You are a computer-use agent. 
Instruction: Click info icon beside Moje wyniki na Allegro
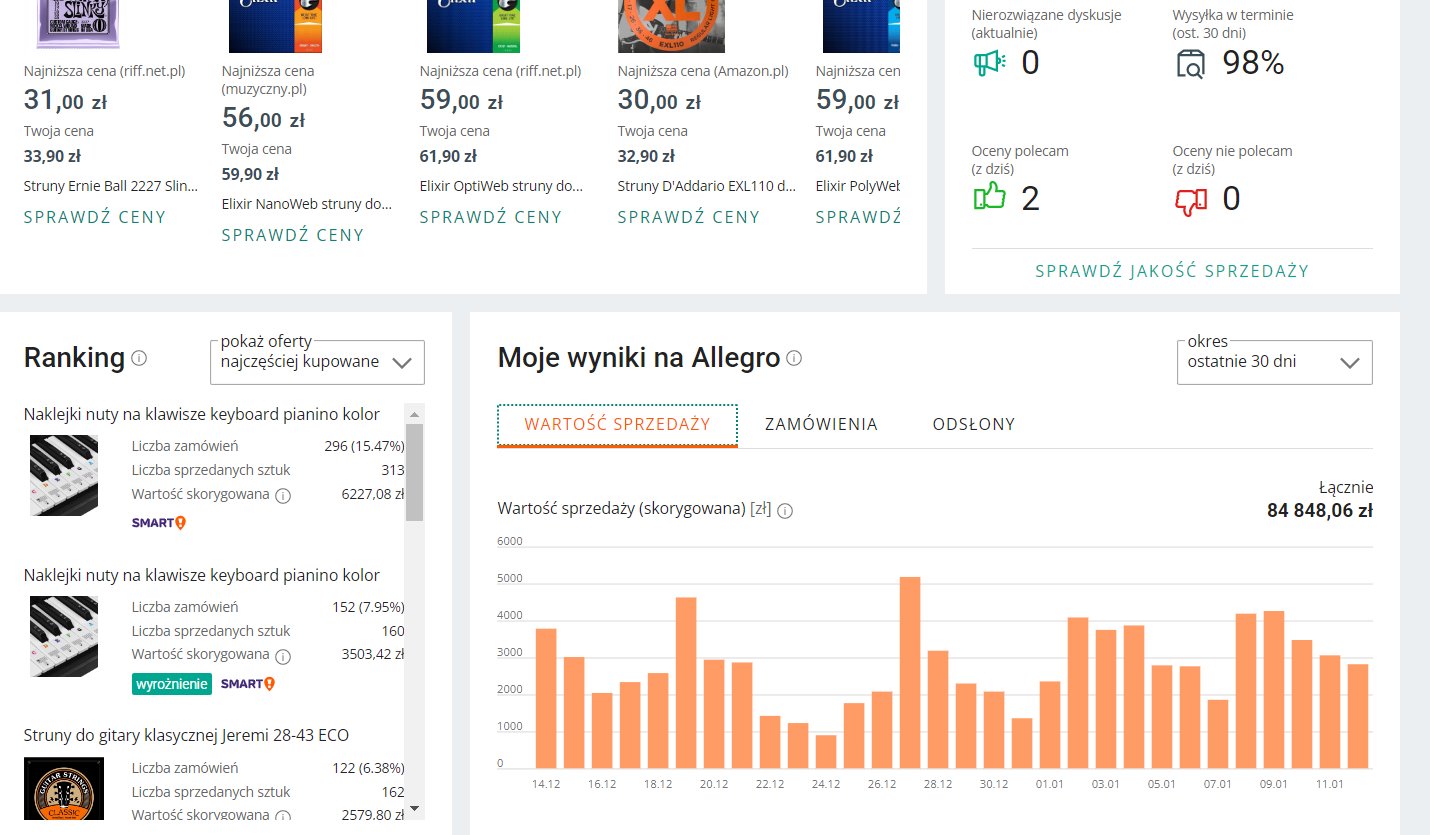[x=794, y=358]
